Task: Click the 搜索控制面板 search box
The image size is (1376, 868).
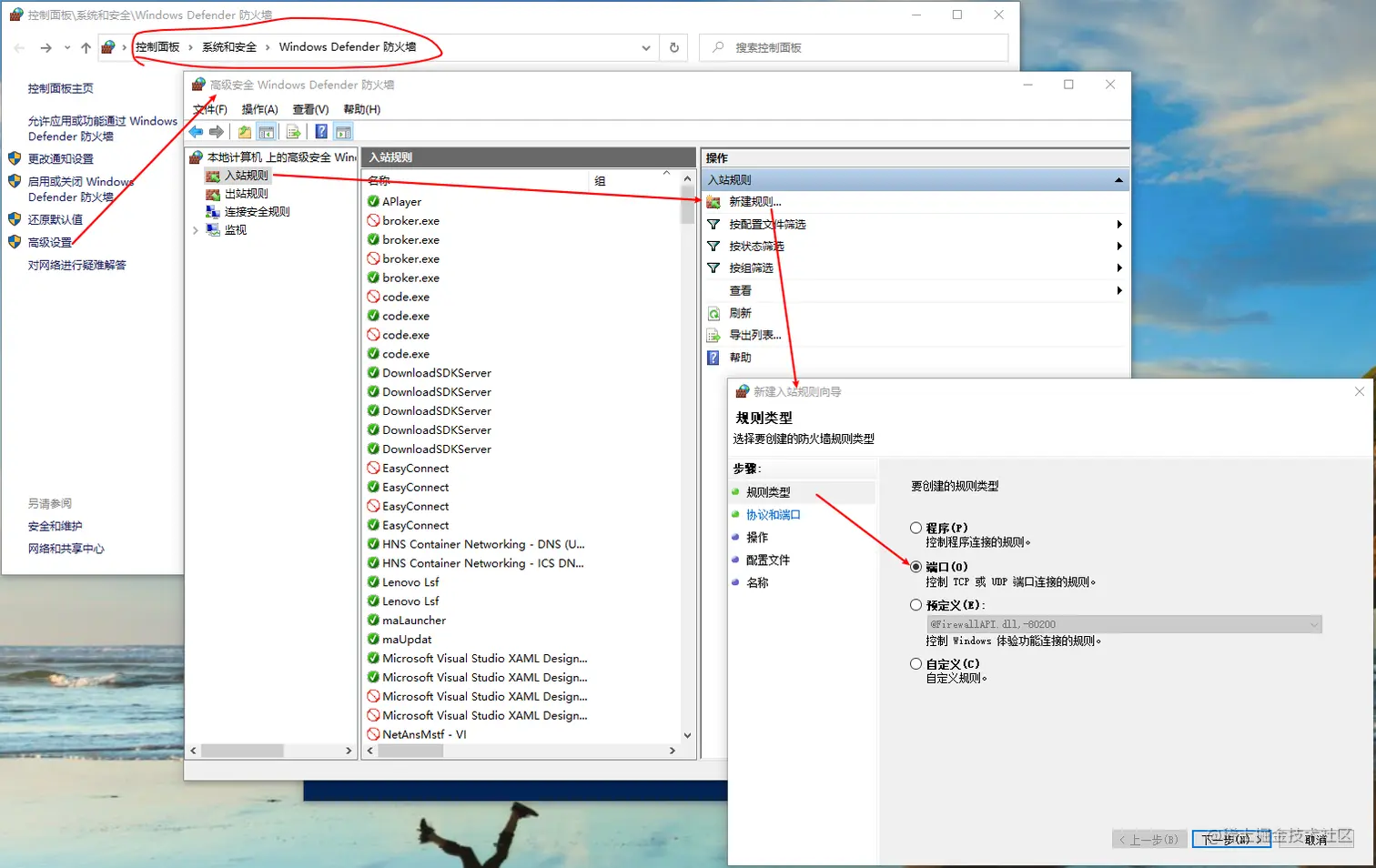Action: 854,47
